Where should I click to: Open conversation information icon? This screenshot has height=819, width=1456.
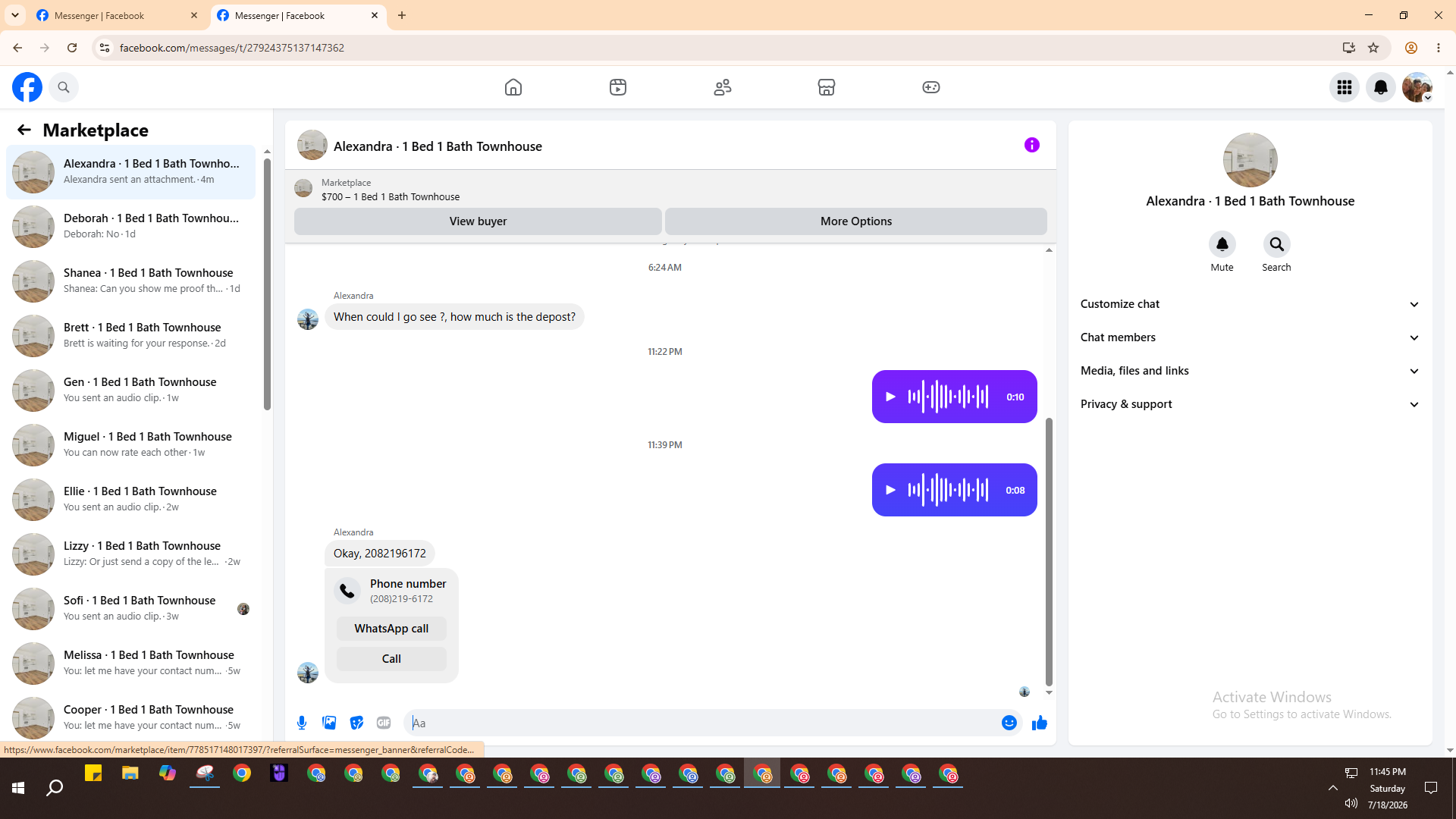pyautogui.click(x=1032, y=145)
